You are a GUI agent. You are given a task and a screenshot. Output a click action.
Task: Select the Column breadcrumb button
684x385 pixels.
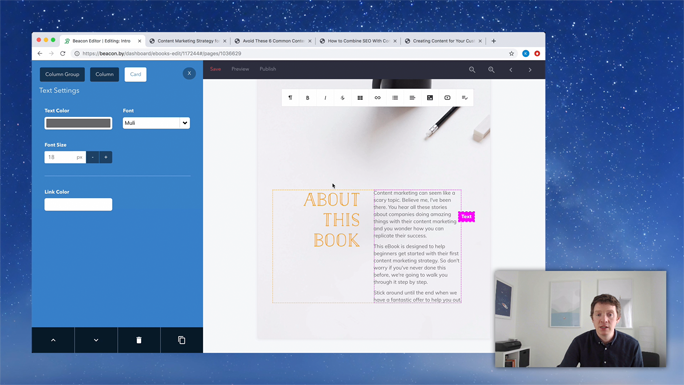[104, 74]
